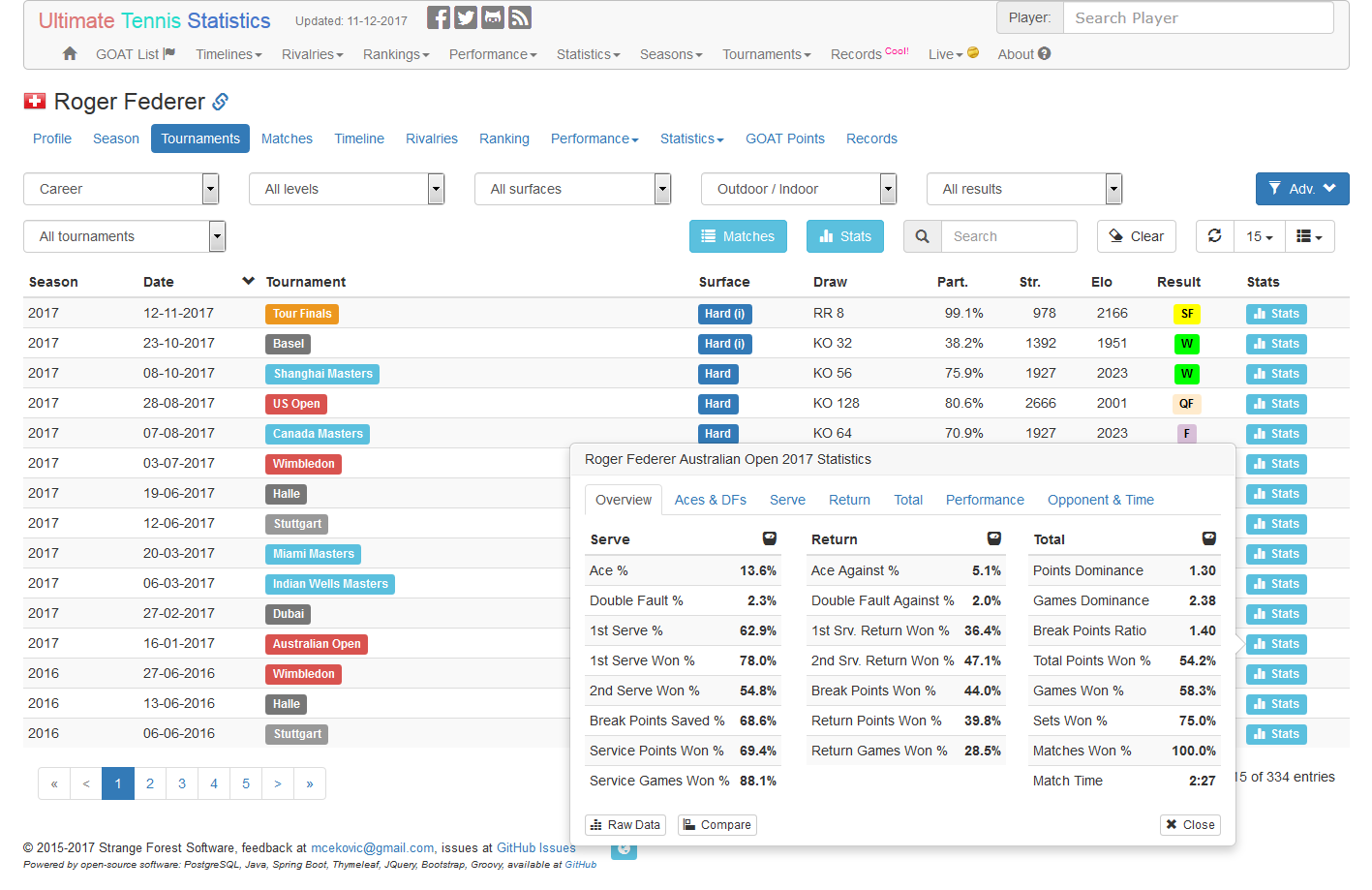Open the Serve column settings icon
The image size is (1372, 890).
770,538
